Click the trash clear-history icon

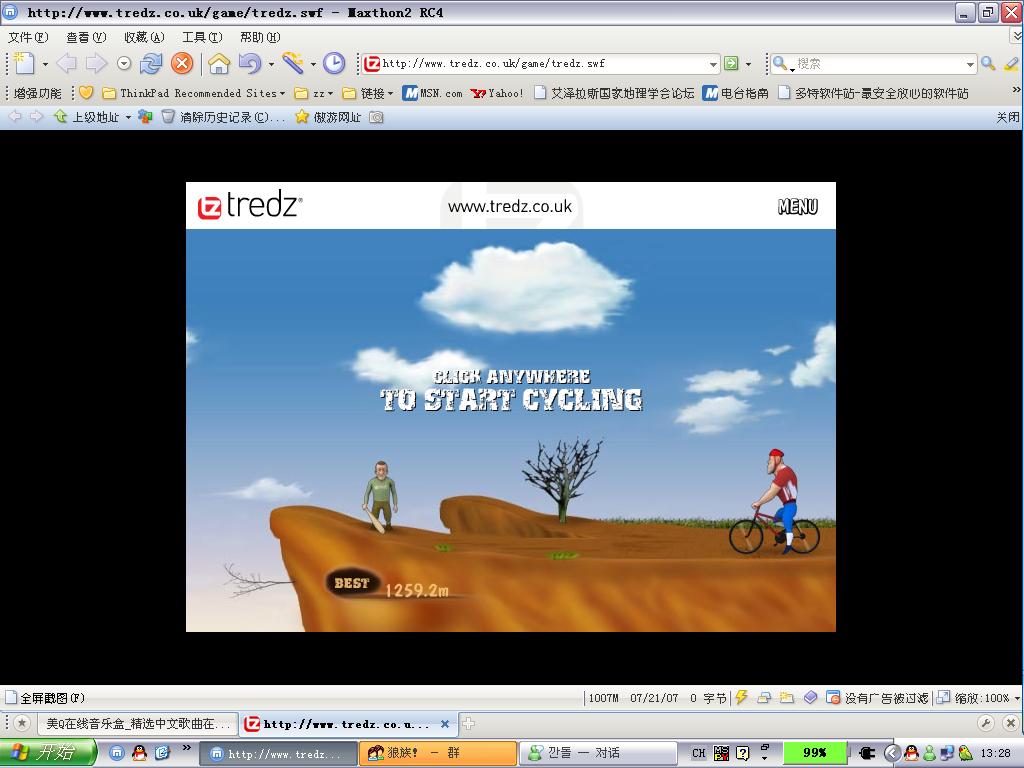(168, 117)
